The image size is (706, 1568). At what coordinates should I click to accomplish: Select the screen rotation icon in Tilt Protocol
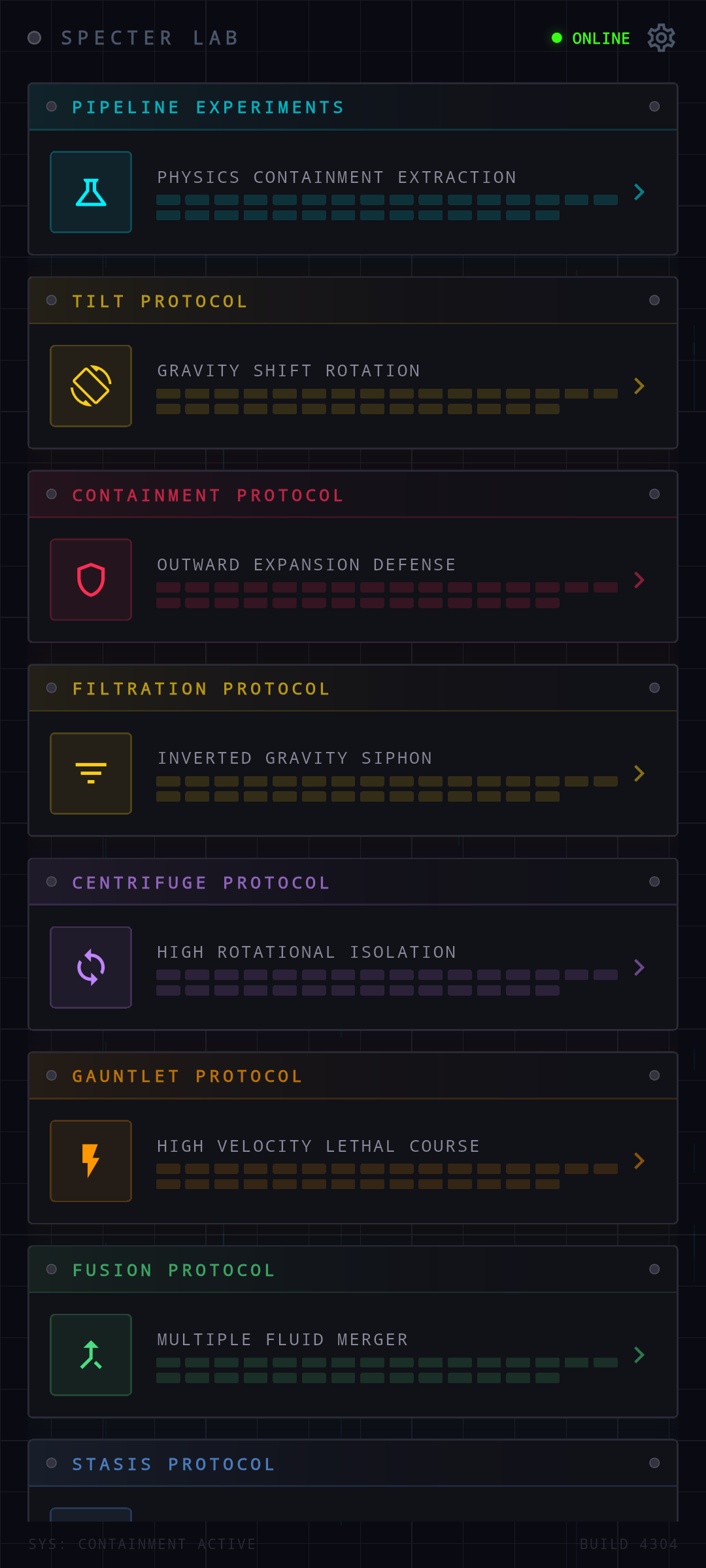(x=91, y=386)
